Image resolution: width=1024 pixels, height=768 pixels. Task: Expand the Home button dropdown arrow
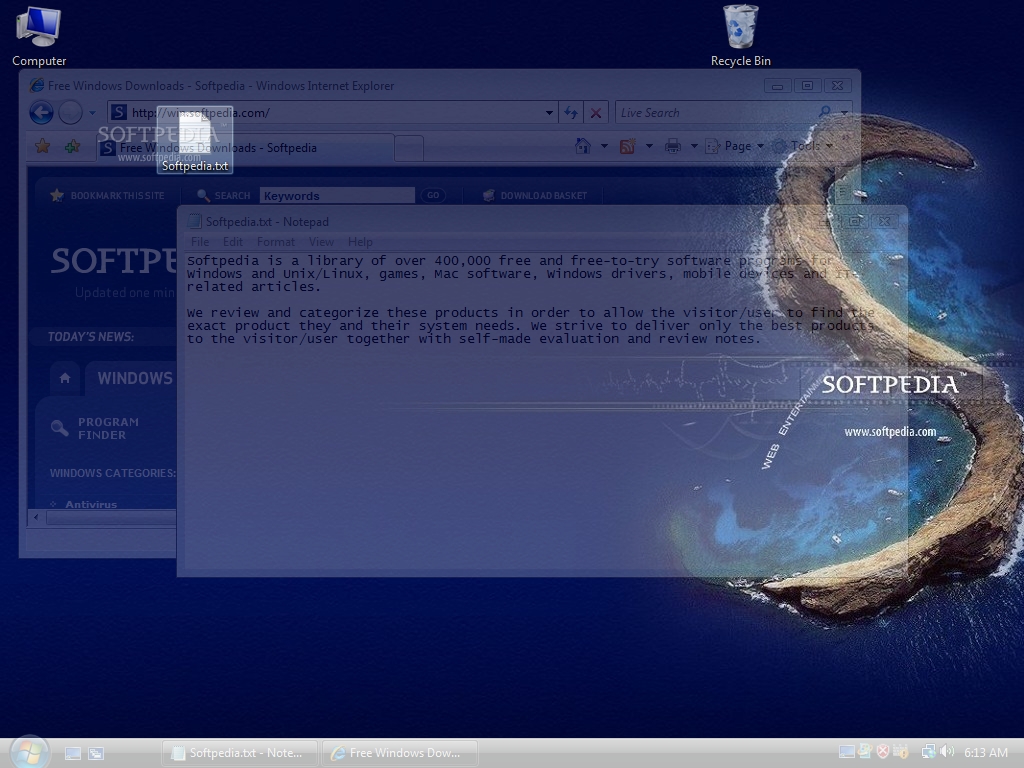(x=604, y=146)
